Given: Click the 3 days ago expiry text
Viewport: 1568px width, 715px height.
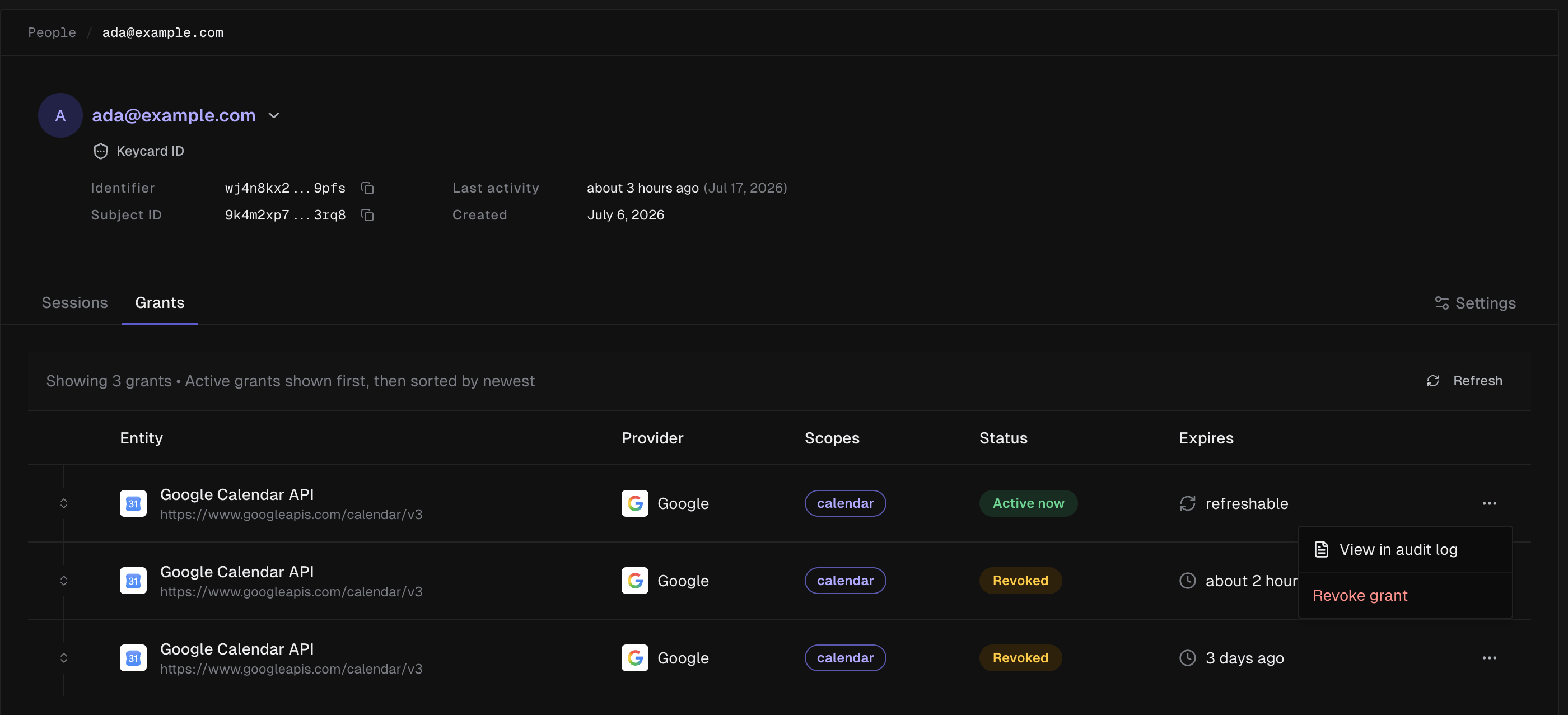Looking at the screenshot, I should pyautogui.click(x=1245, y=658).
